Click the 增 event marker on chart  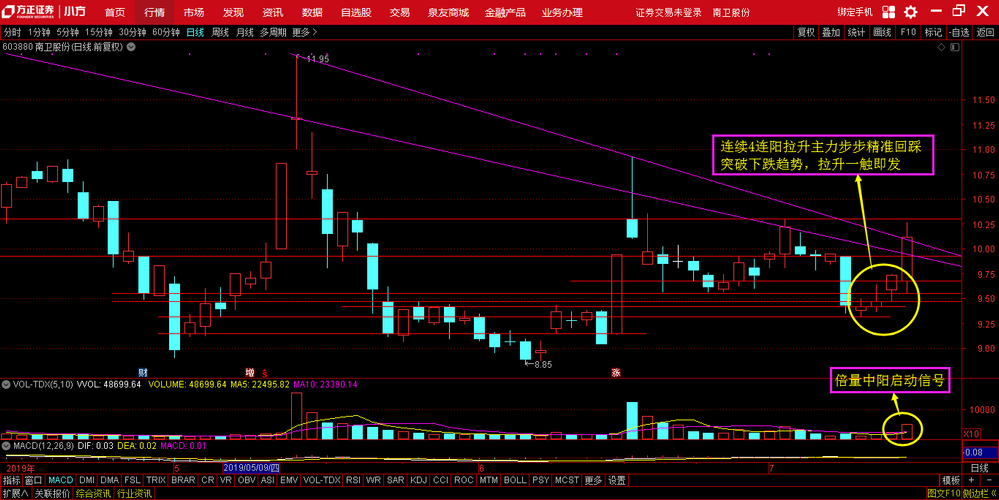250,371
